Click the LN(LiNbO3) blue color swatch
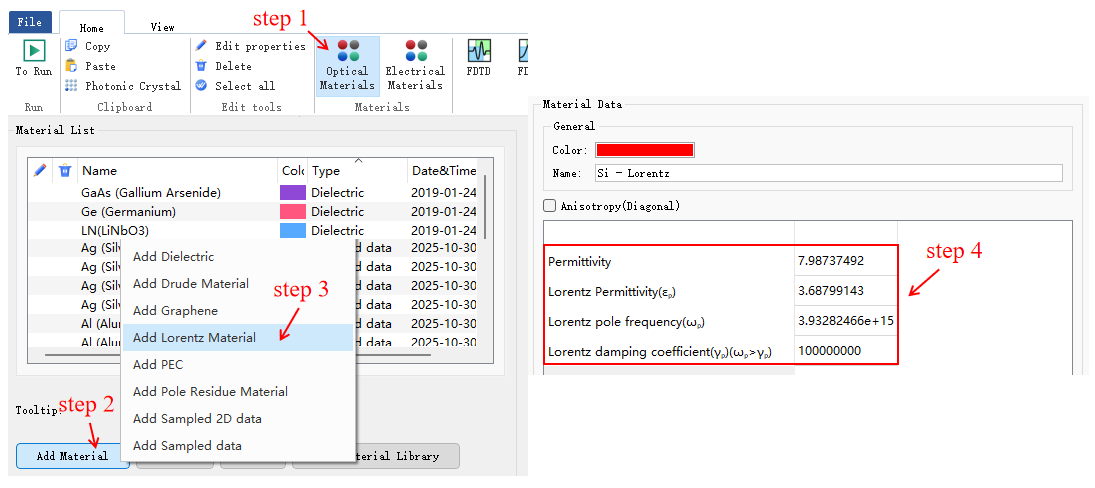Image resolution: width=1095 pixels, height=488 pixels. pos(293,230)
